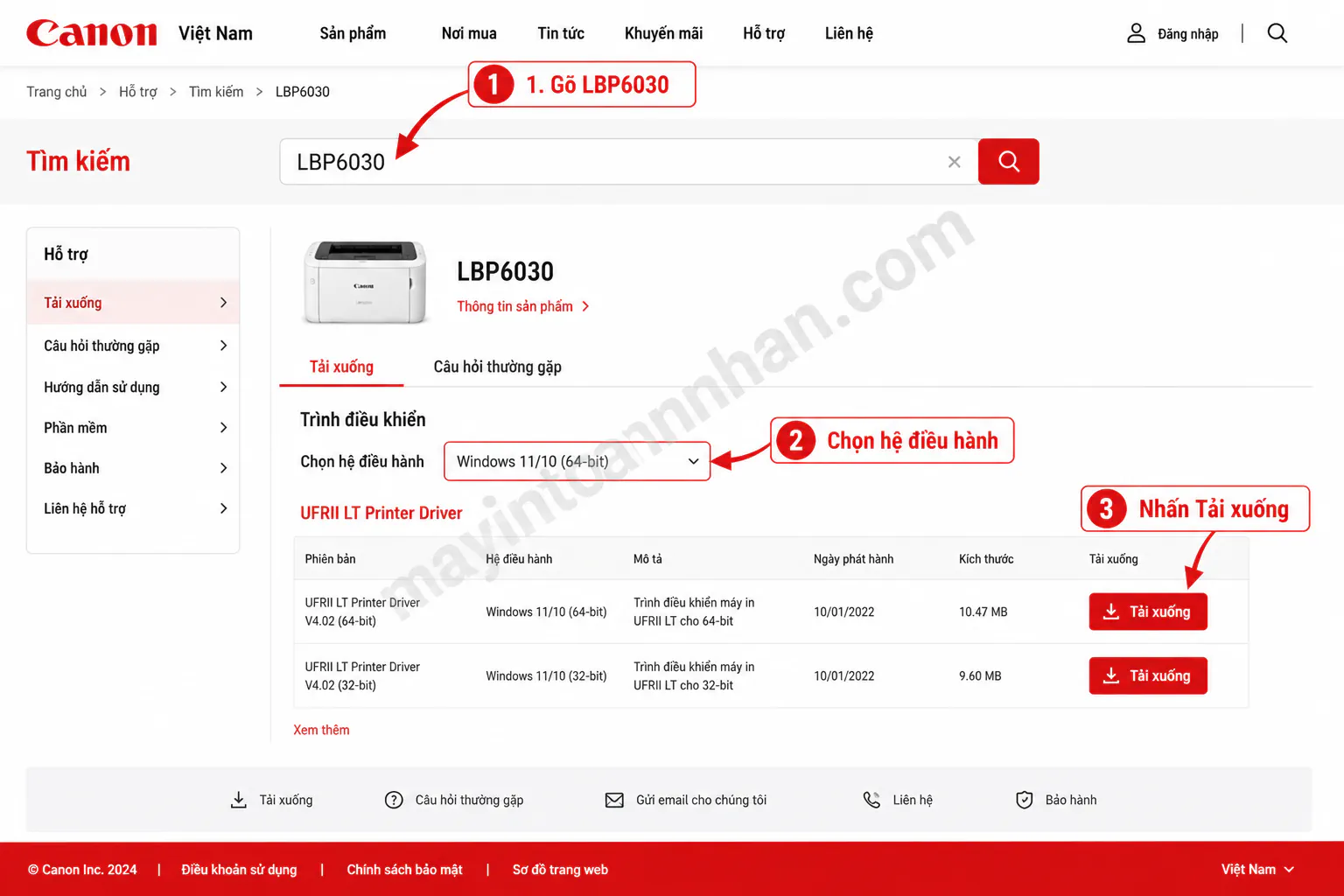Open the Hỗ trợ top menu
Image resolution: width=1344 pixels, height=896 pixels.
click(x=764, y=33)
